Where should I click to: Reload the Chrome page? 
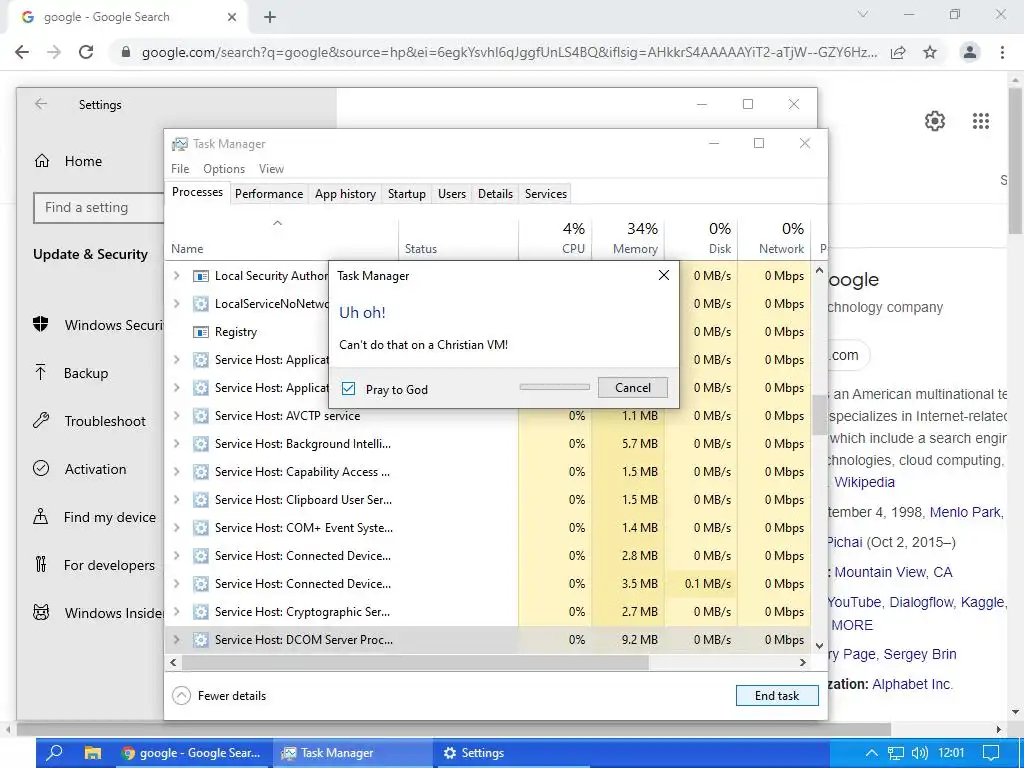click(86, 52)
